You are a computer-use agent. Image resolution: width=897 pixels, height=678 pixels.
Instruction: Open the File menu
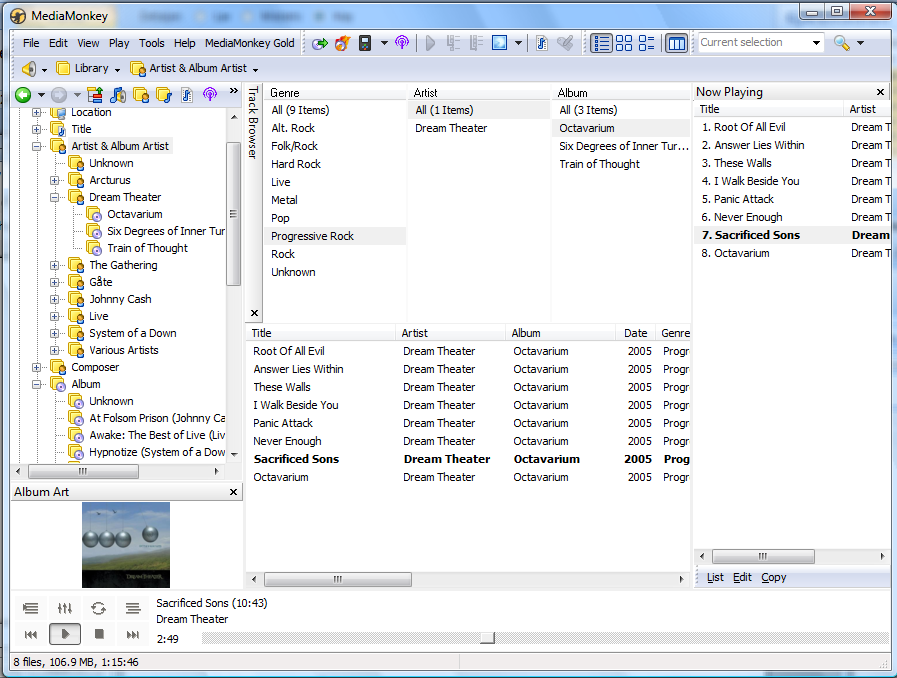coord(31,43)
